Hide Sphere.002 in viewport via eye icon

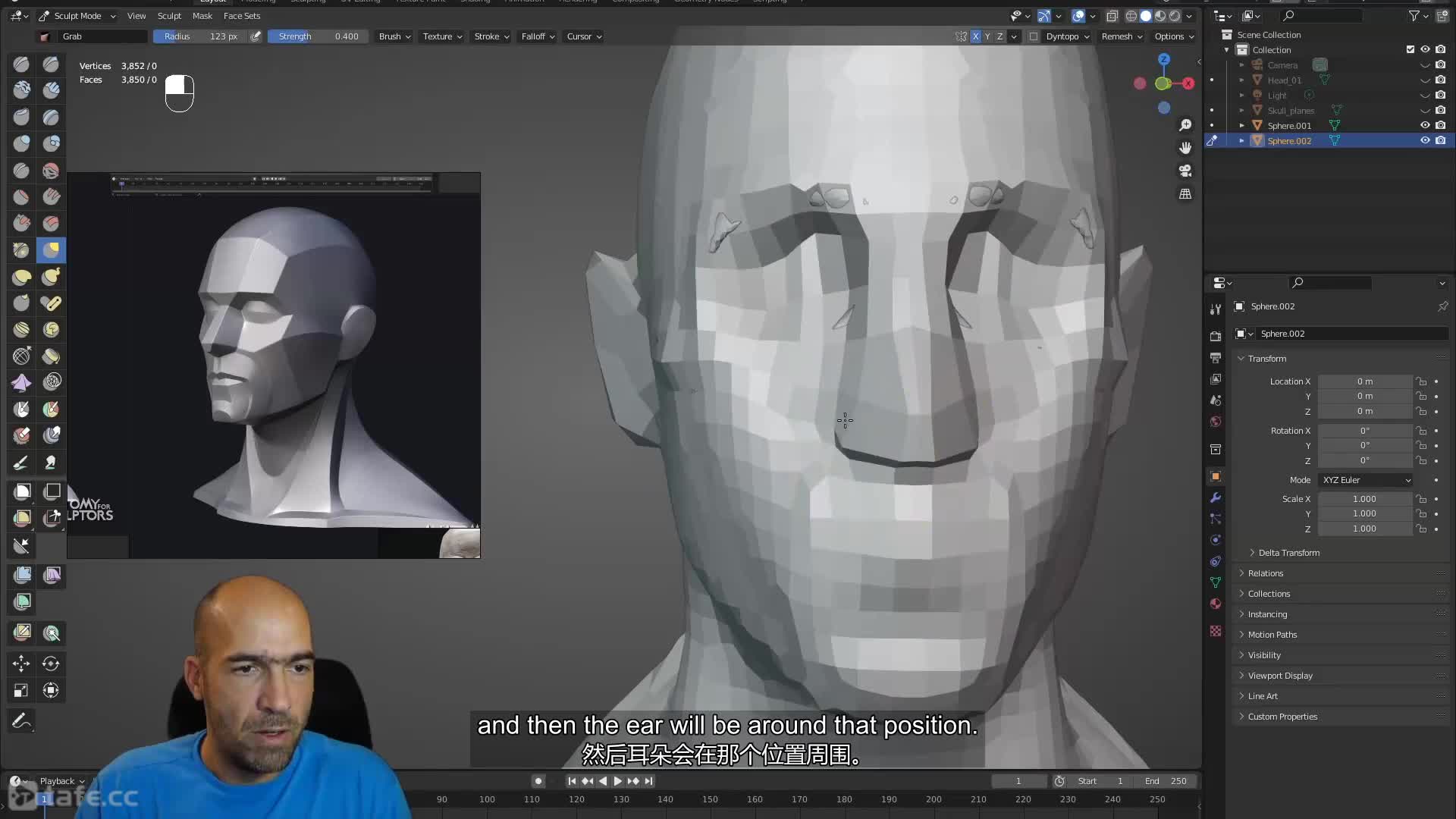1425,140
